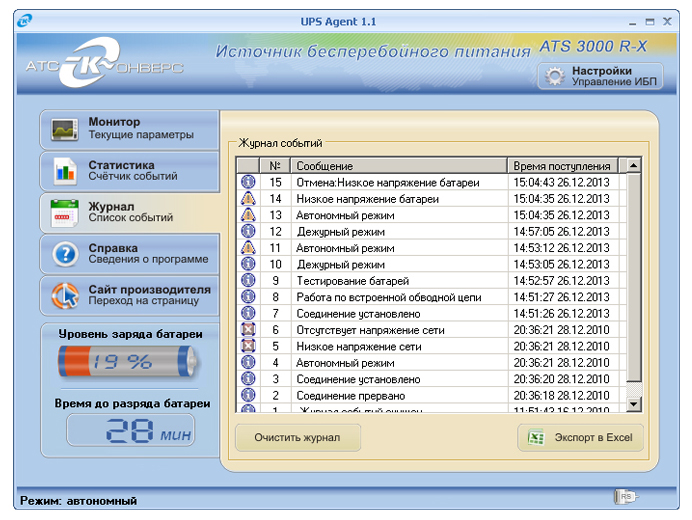Click the event log vertical scrollbar thumb

pyautogui.click(x=634, y=277)
